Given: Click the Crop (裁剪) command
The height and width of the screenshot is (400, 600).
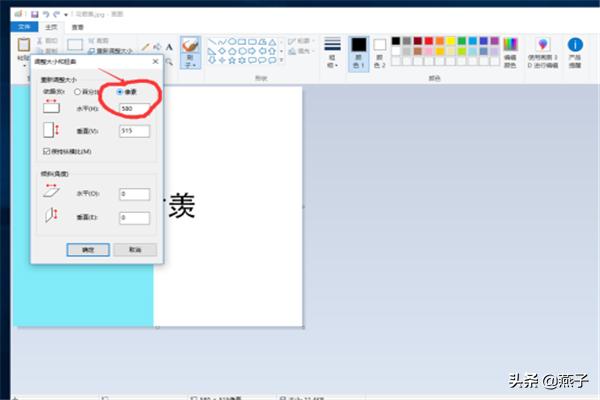Looking at the screenshot, I should [99, 41].
